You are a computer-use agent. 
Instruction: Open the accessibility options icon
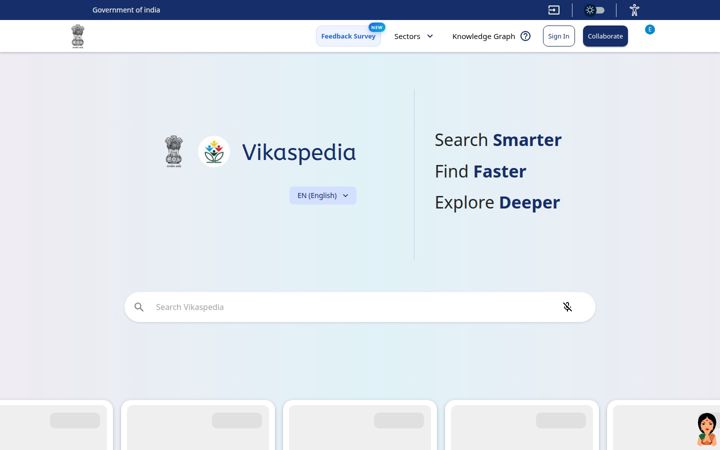coord(634,10)
